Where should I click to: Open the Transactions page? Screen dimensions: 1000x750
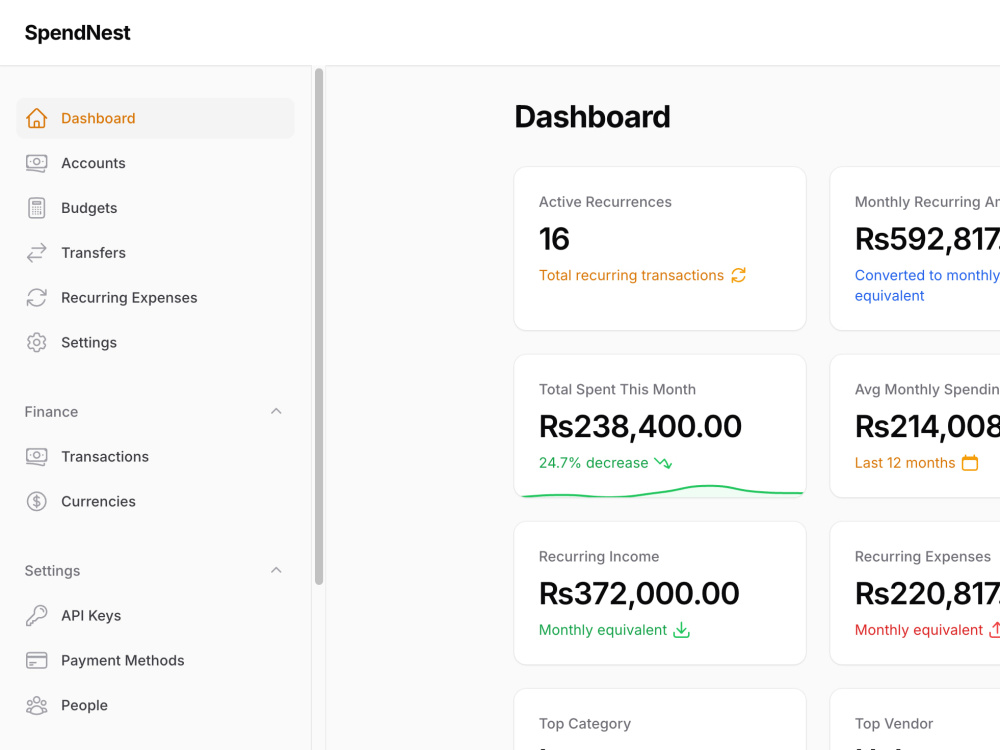pos(155,457)
